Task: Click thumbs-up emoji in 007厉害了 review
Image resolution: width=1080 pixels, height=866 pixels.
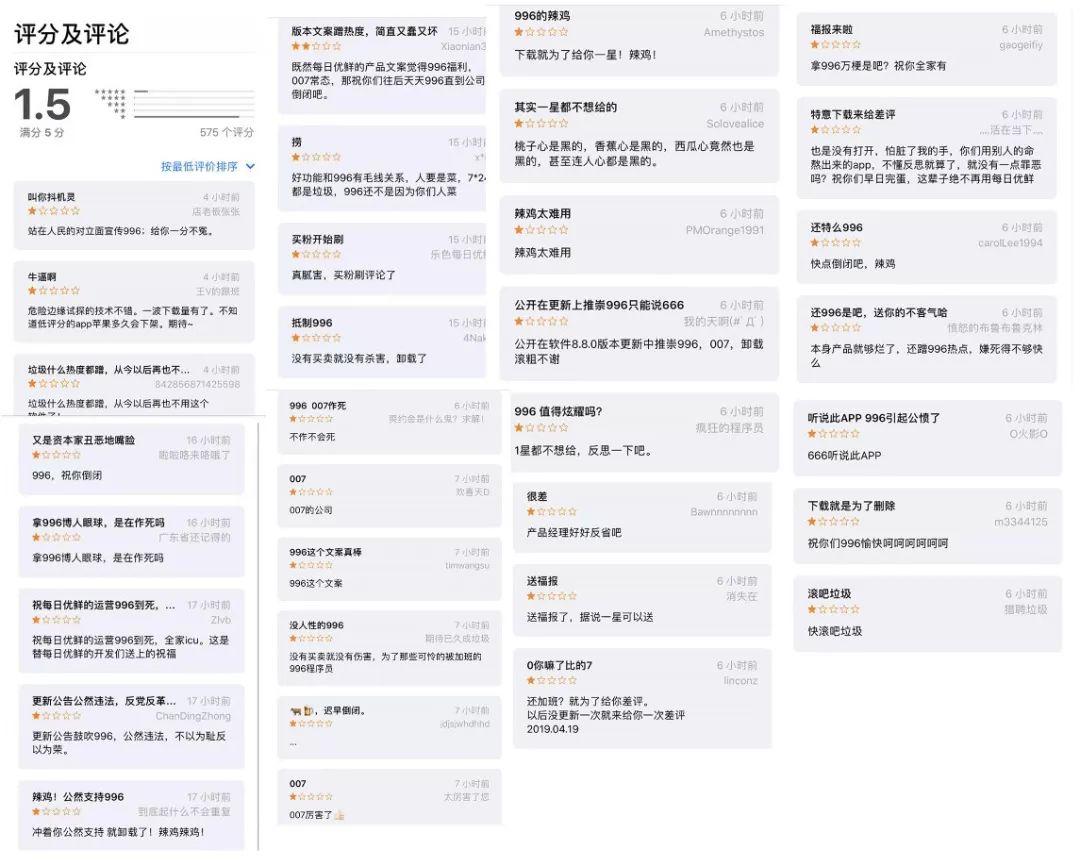Action: (339, 815)
